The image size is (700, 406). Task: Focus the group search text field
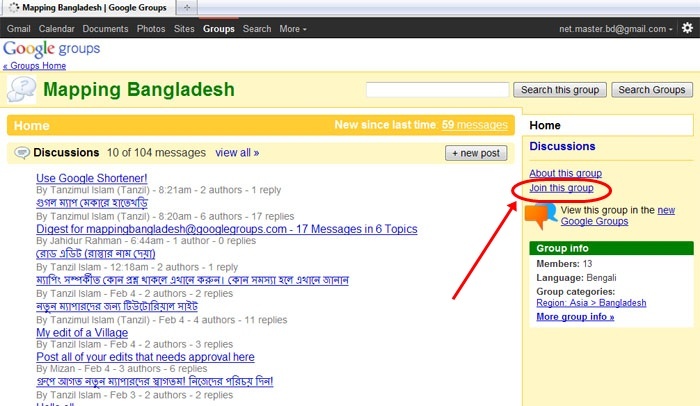pyautogui.click(x=438, y=90)
